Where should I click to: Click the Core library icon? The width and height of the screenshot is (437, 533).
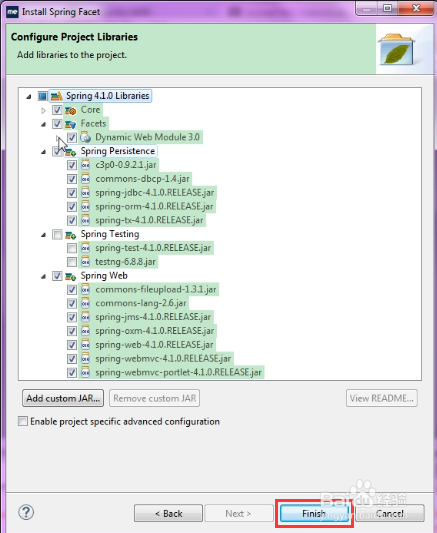[x=71, y=110]
